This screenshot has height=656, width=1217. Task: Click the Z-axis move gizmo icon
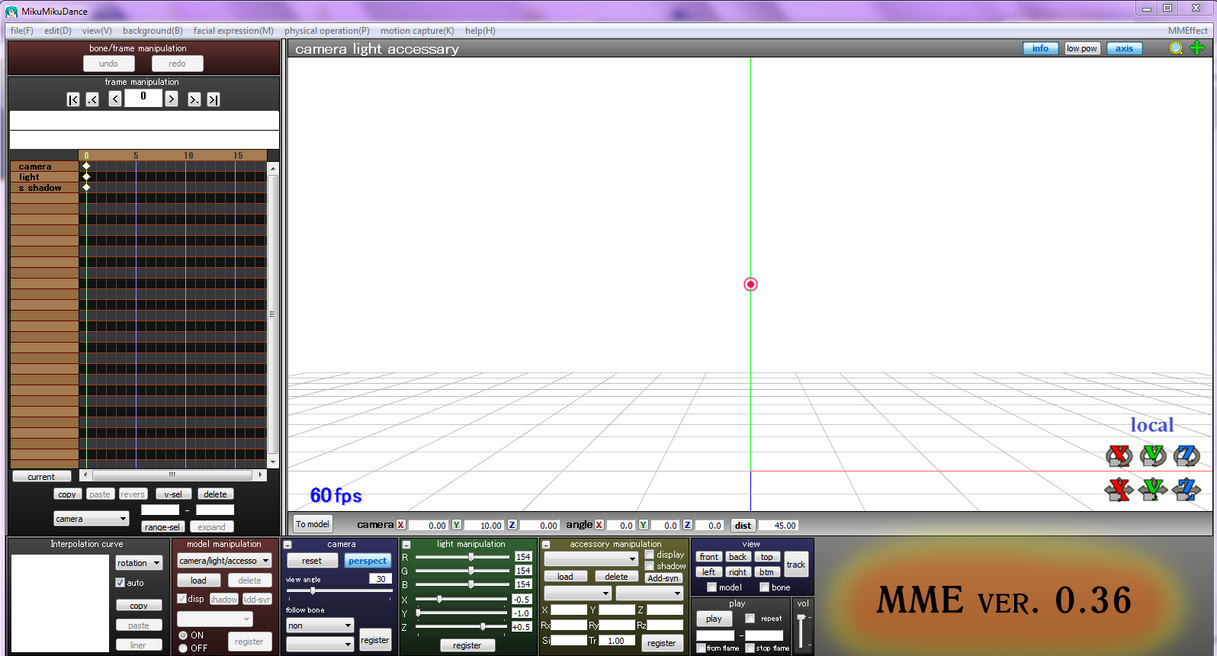1187,489
